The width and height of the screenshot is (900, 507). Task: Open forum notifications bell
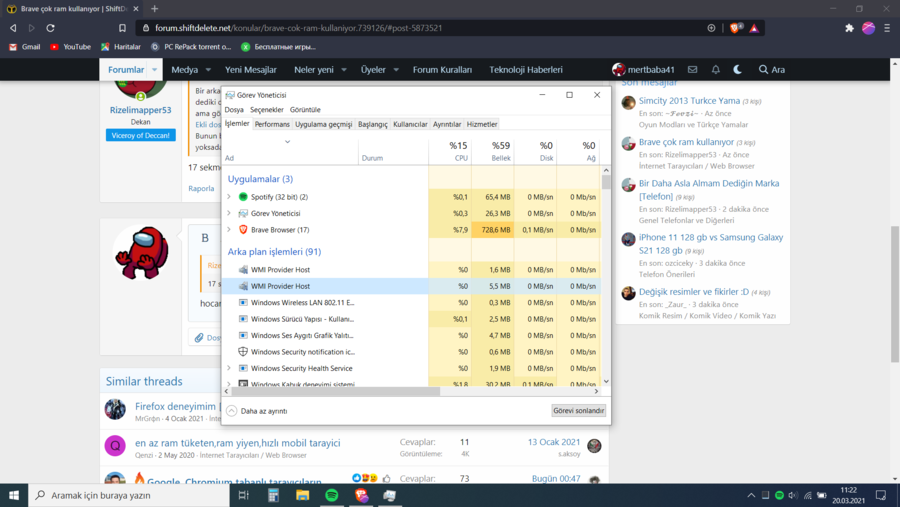[x=716, y=69]
